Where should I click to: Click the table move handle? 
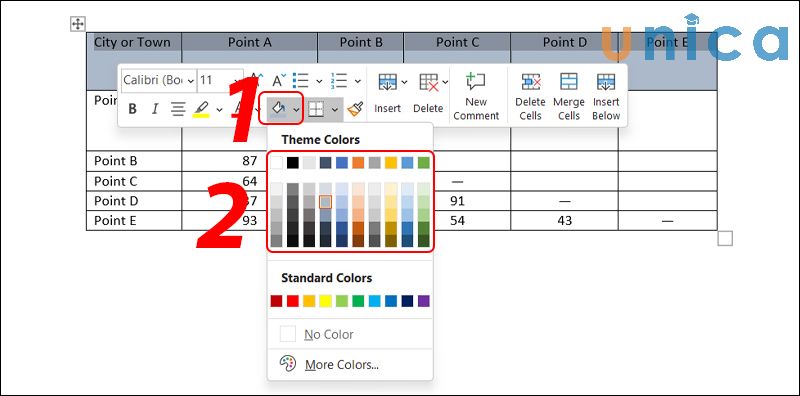point(78,23)
